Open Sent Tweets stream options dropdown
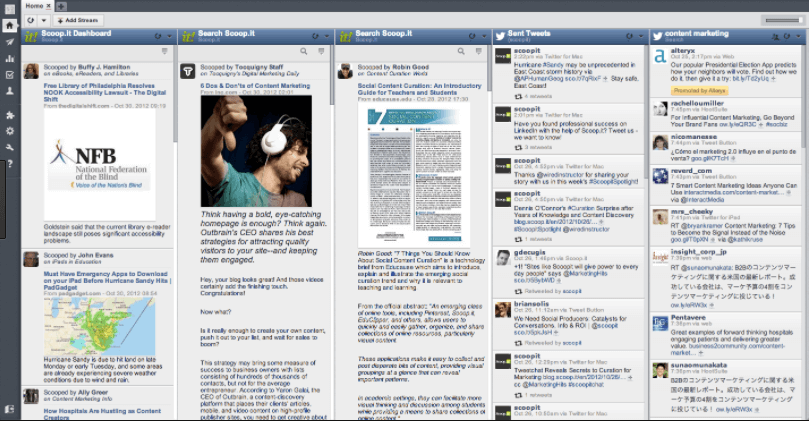Image resolution: width=809 pixels, height=421 pixels. coord(641,36)
